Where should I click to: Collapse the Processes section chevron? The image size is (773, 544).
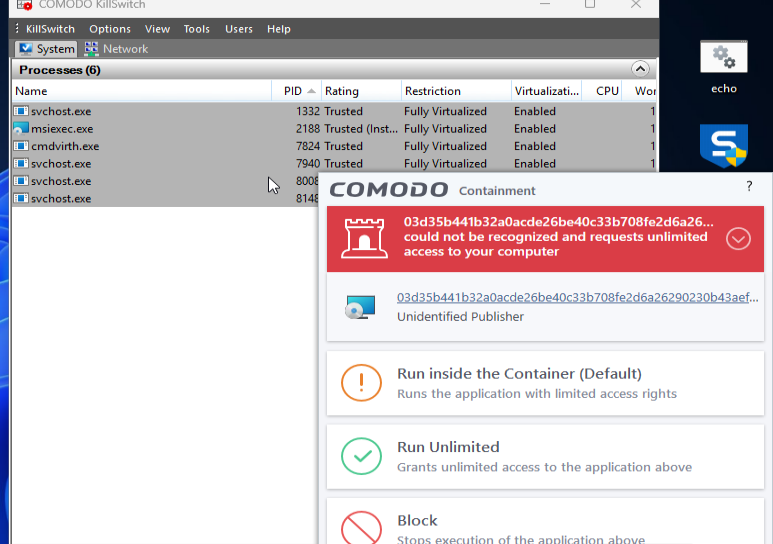pos(640,69)
